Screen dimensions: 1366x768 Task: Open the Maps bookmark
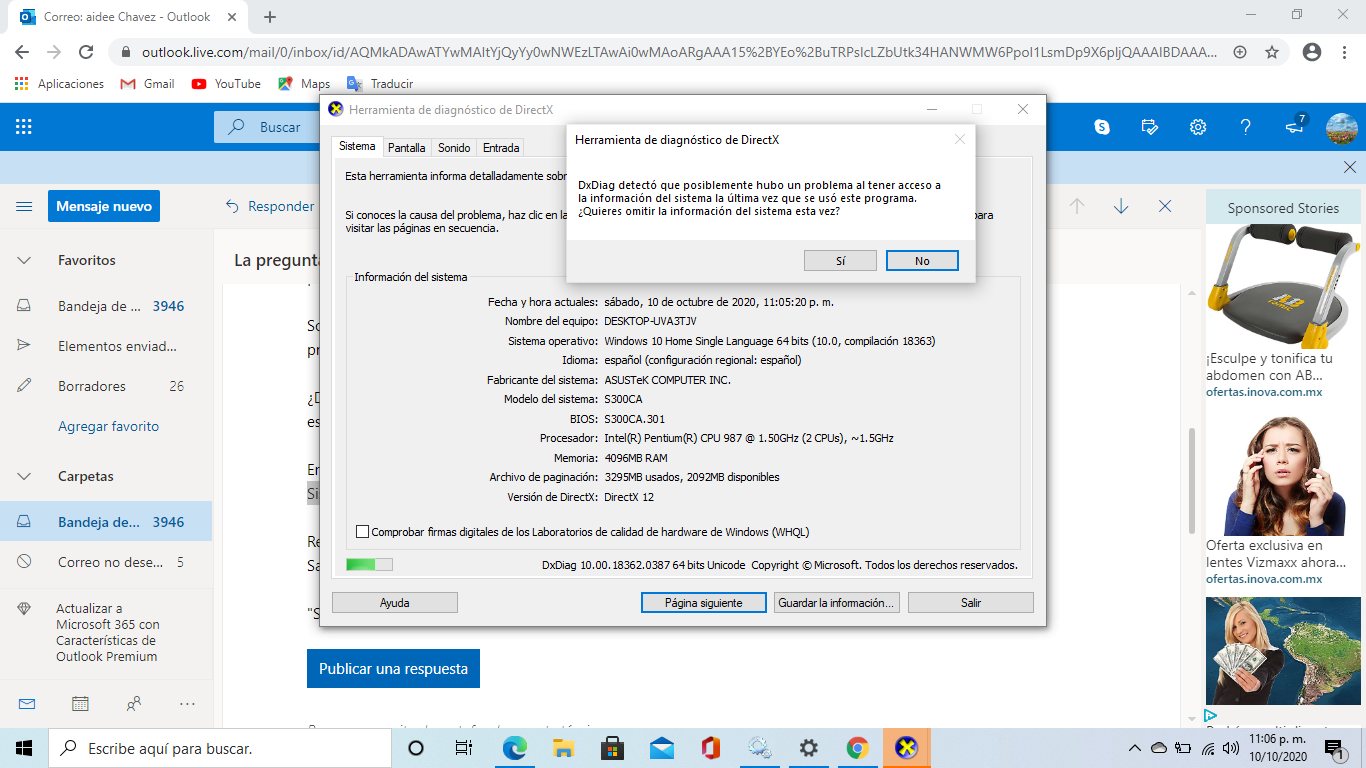coord(304,84)
